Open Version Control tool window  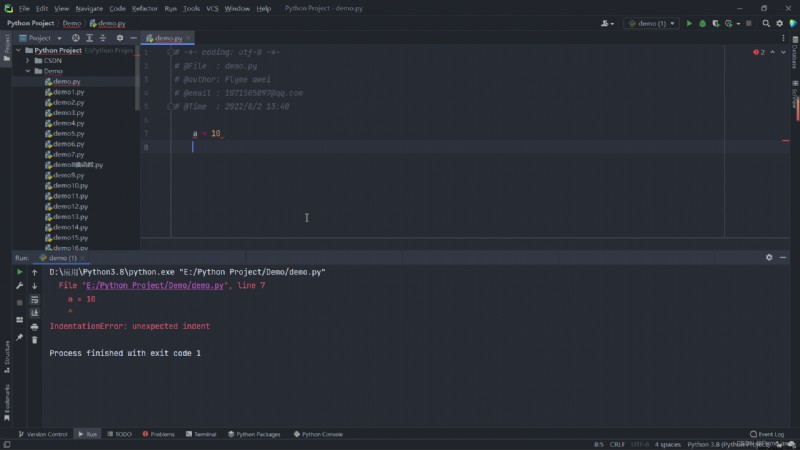[x=43, y=434]
